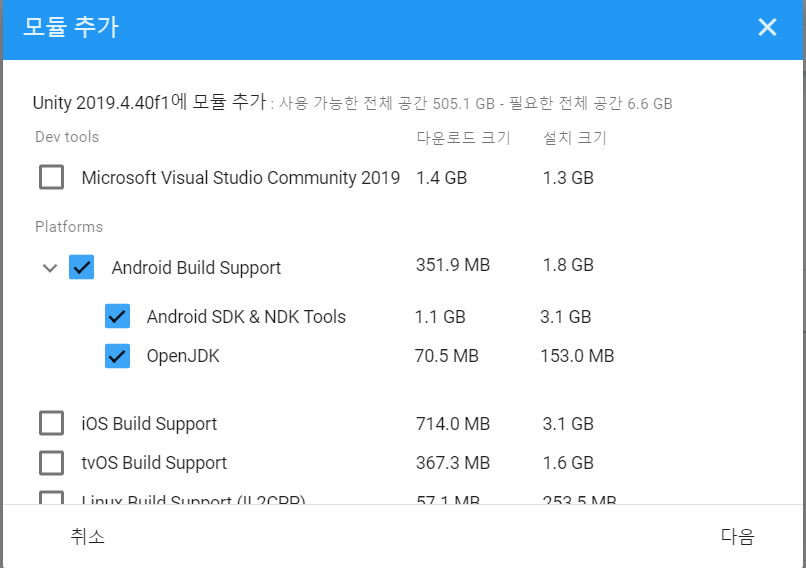The width and height of the screenshot is (806, 568).
Task: Check Linux Build Support (IL2CPP) box
Action: [x=51, y=498]
